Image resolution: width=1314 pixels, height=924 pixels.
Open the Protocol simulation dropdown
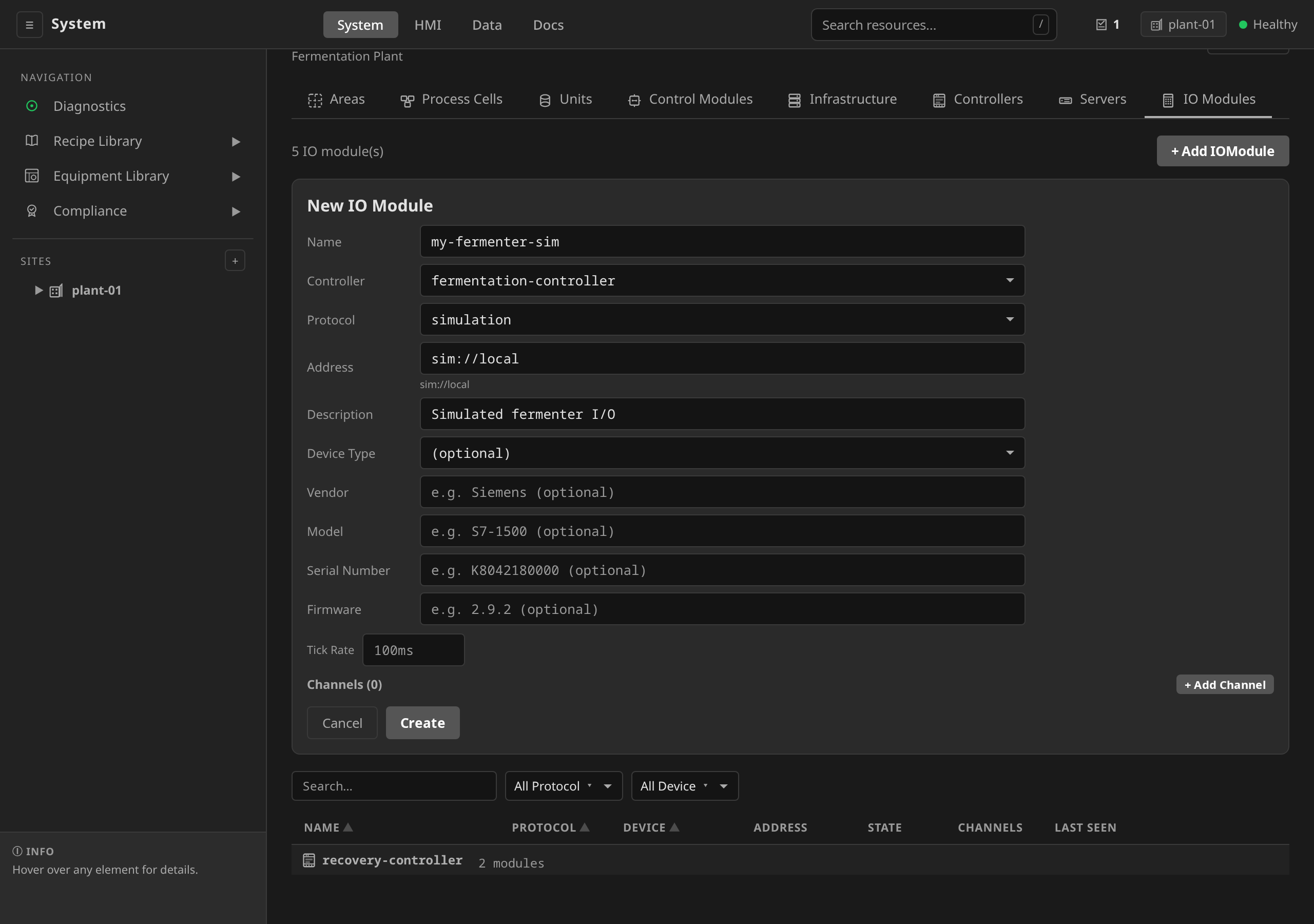pyautogui.click(x=722, y=319)
